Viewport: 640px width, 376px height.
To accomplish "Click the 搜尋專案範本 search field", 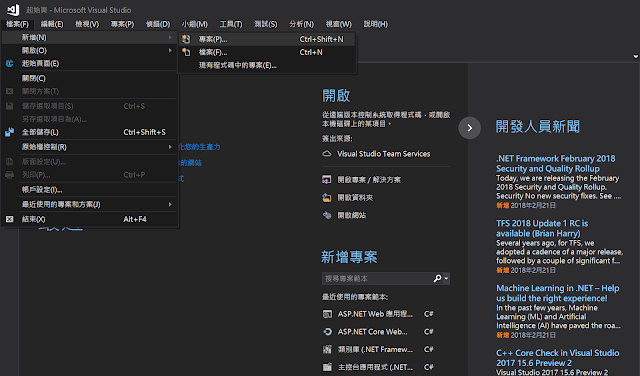I will (377, 279).
